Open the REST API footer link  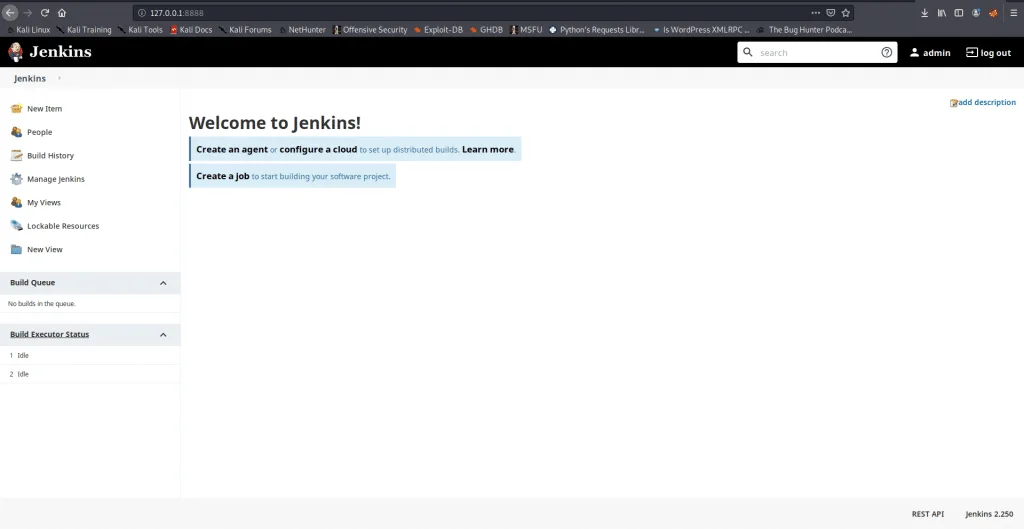pos(928,514)
